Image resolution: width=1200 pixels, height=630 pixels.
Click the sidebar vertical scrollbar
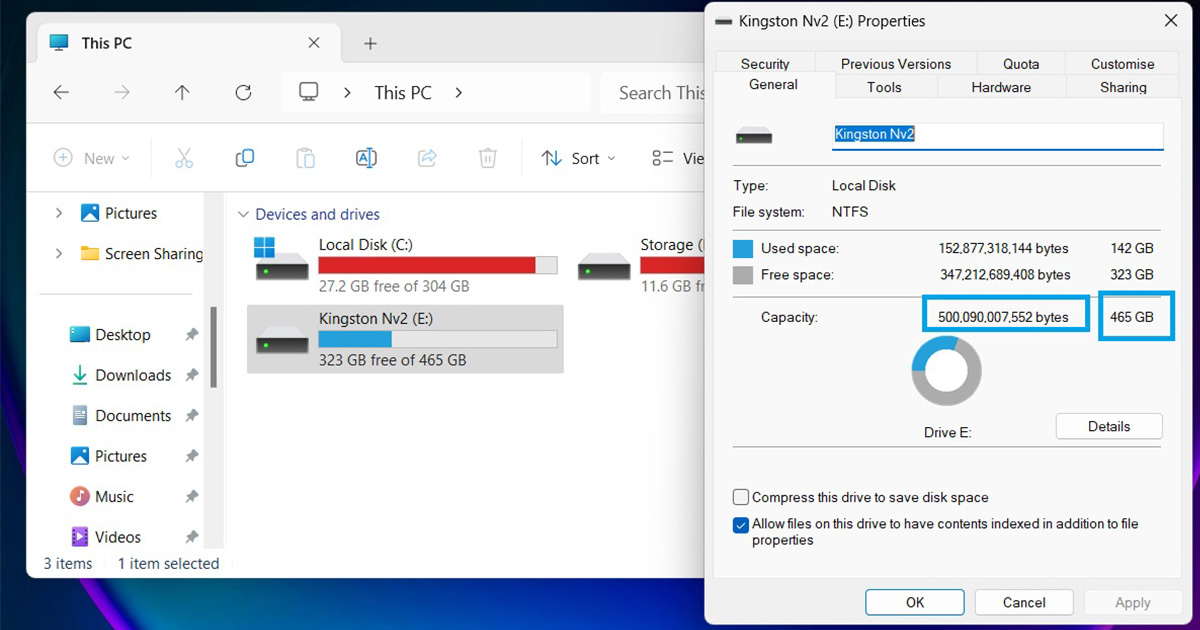pyautogui.click(x=212, y=345)
